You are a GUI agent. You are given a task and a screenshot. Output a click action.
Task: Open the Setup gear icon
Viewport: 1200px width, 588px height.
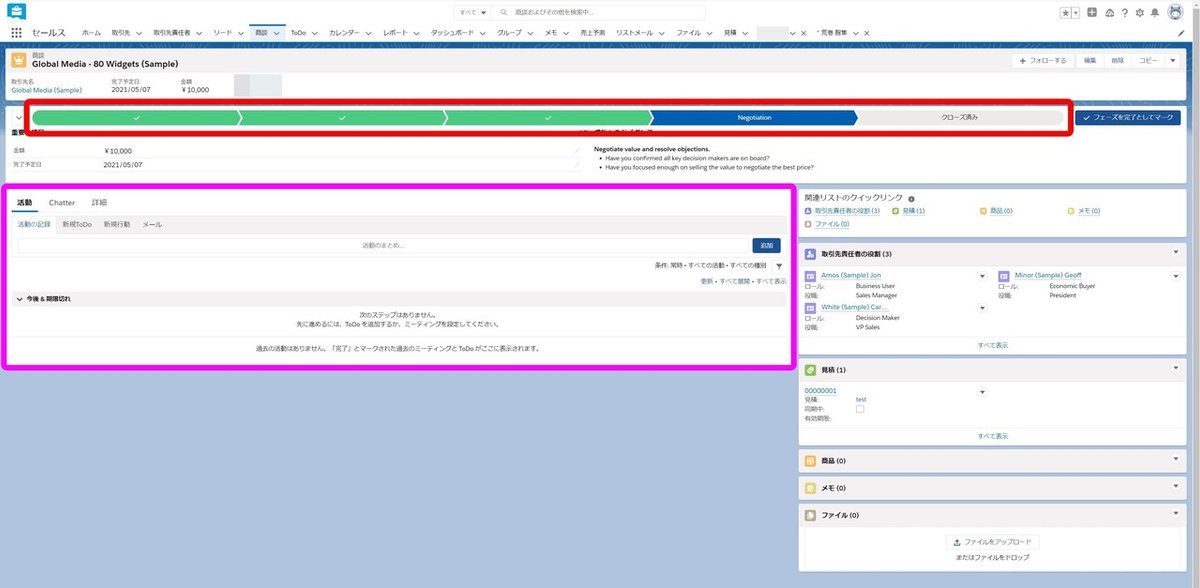(1140, 13)
